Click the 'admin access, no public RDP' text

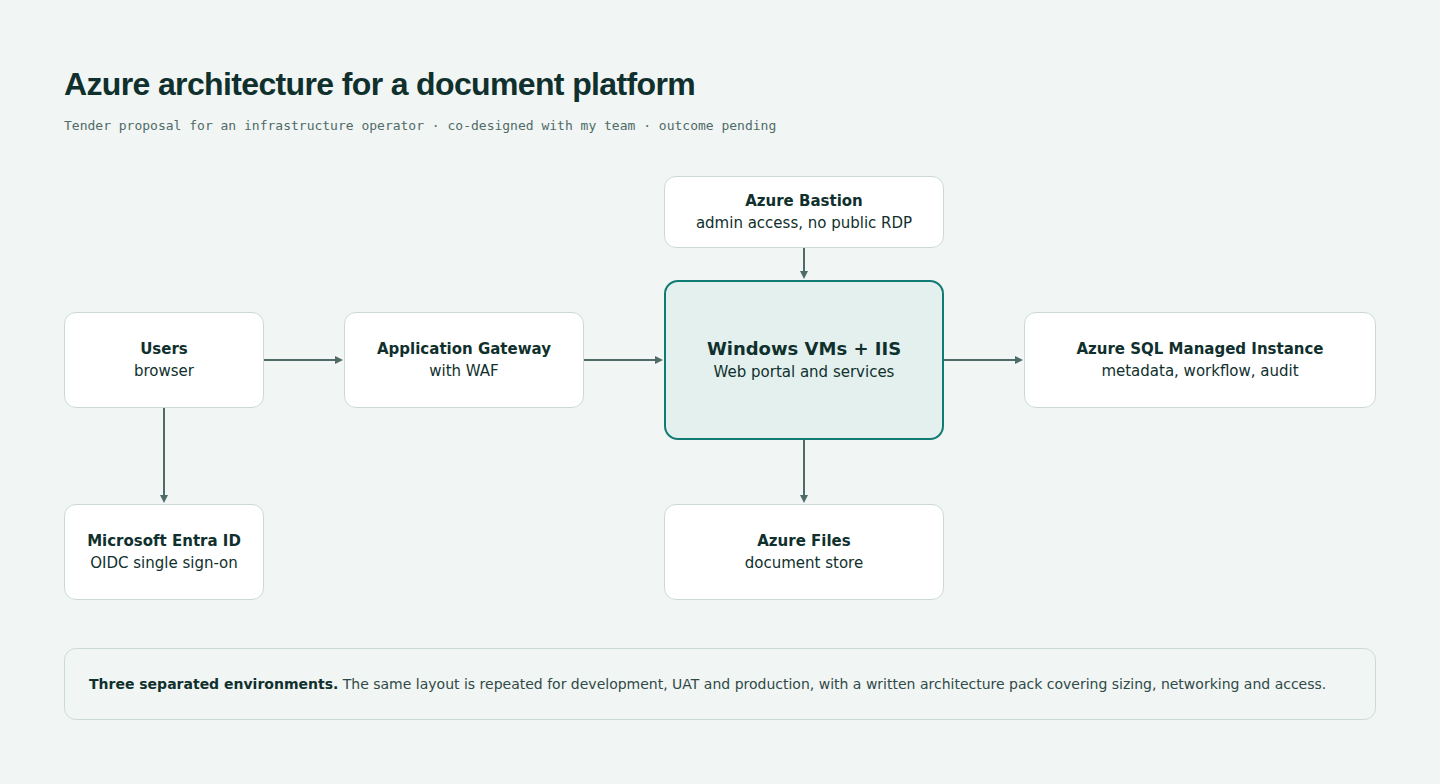click(x=804, y=222)
